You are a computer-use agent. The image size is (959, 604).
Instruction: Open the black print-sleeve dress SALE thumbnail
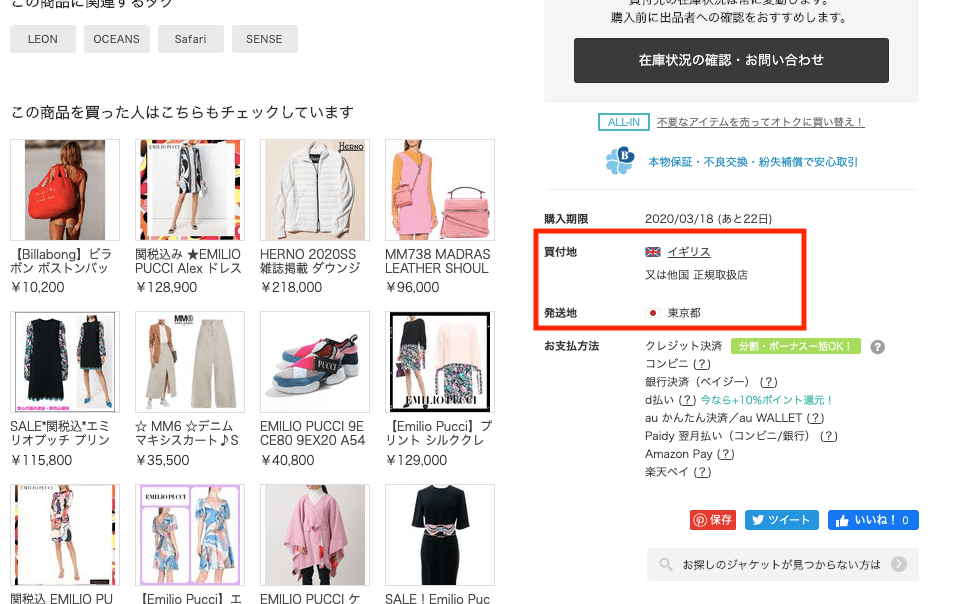(x=65, y=362)
